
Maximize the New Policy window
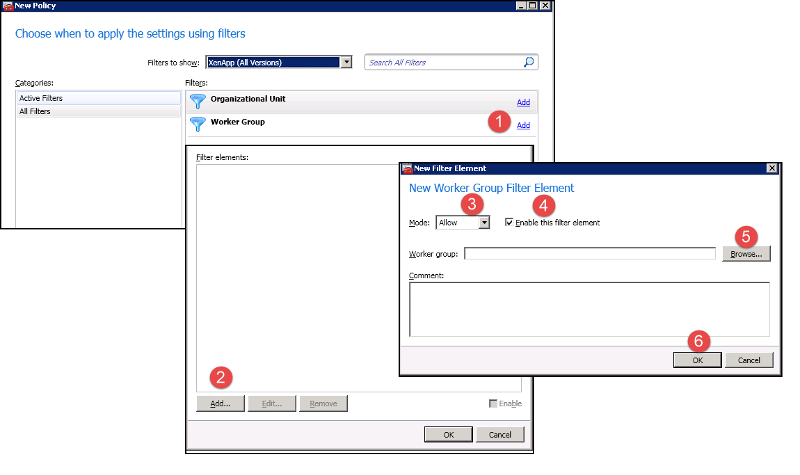533,6
